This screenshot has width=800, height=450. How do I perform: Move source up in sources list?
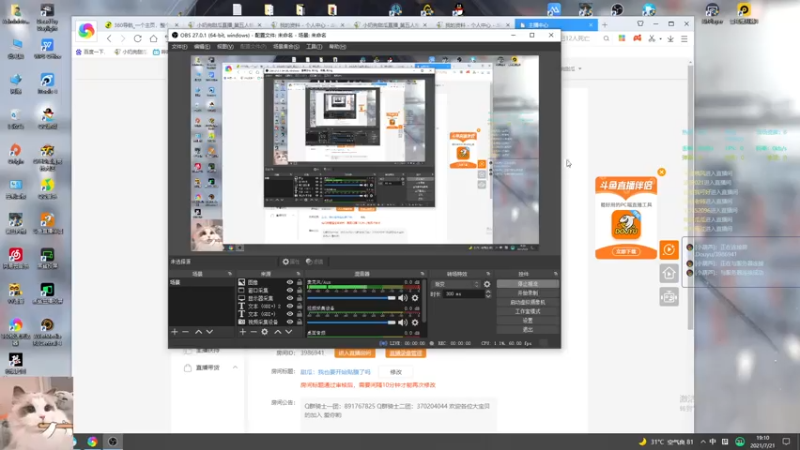tap(278, 332)
